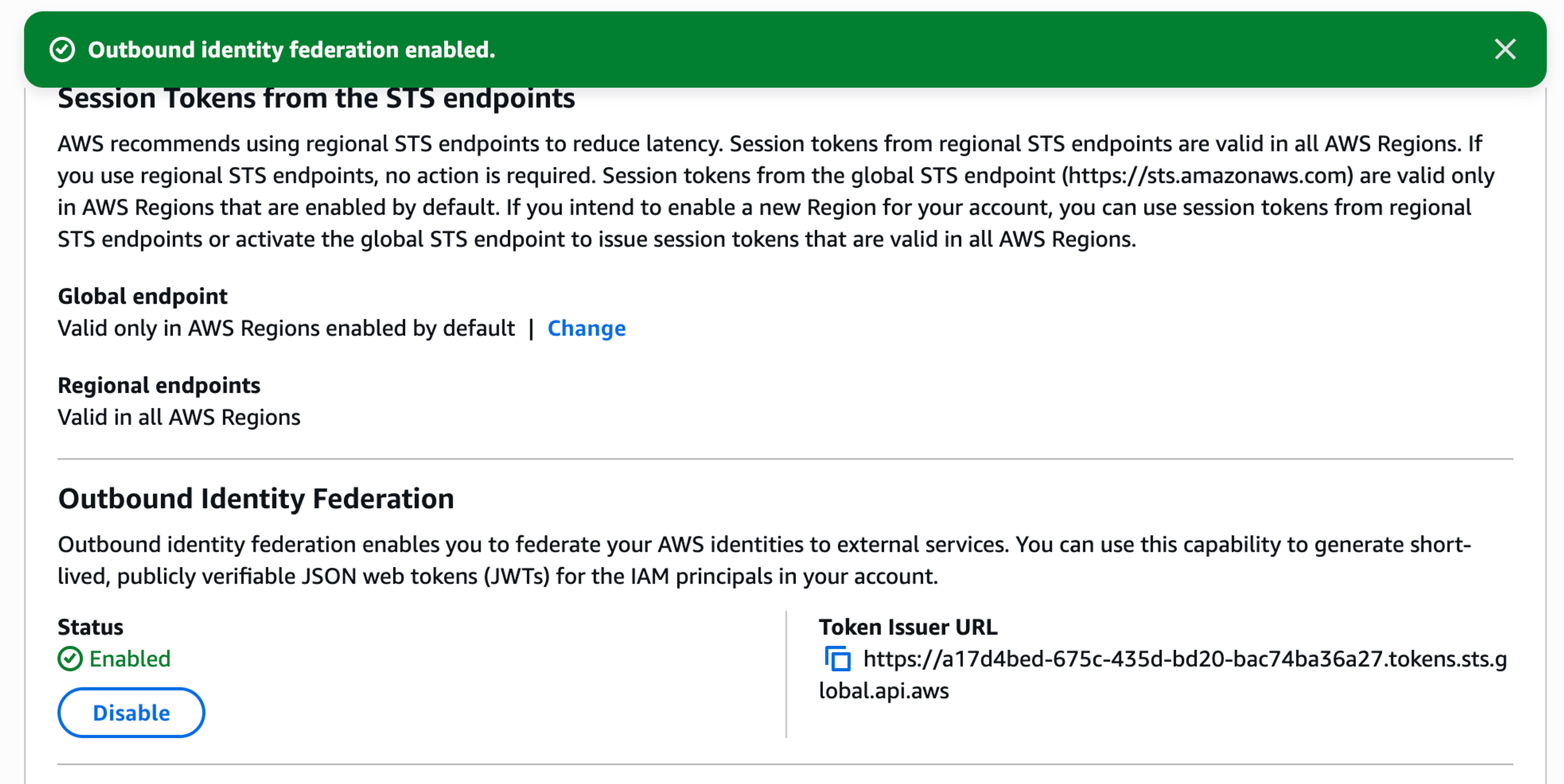
Task: Click the success checkmark icon in the green banner
Action: click(x=63, y=49)
